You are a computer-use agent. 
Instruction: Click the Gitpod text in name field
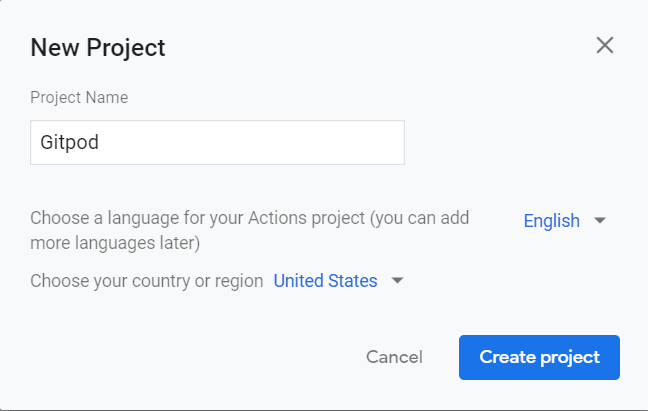coord(69,143)
